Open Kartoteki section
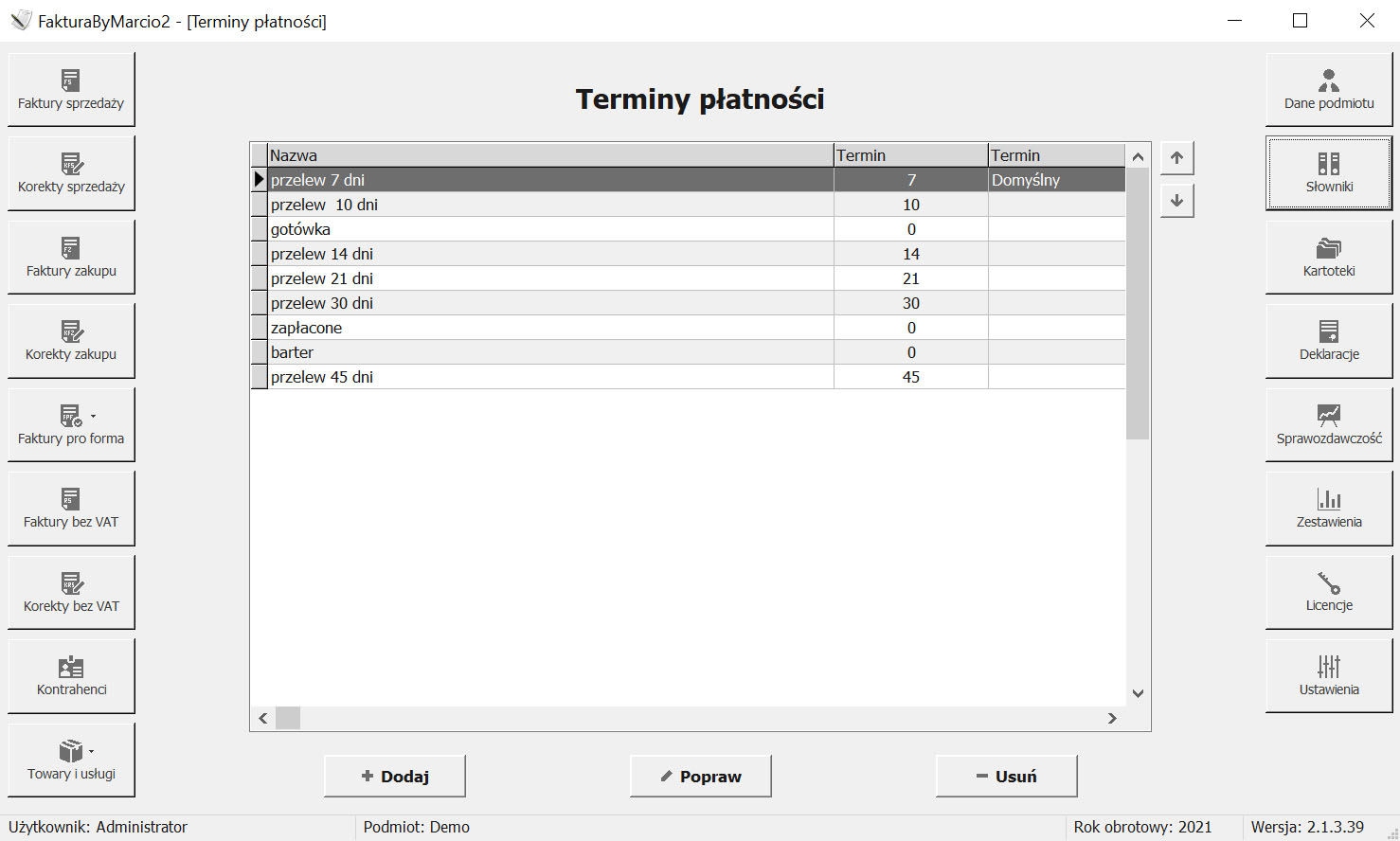This screenshot has height=841, width=1400. pos(1329,257)
